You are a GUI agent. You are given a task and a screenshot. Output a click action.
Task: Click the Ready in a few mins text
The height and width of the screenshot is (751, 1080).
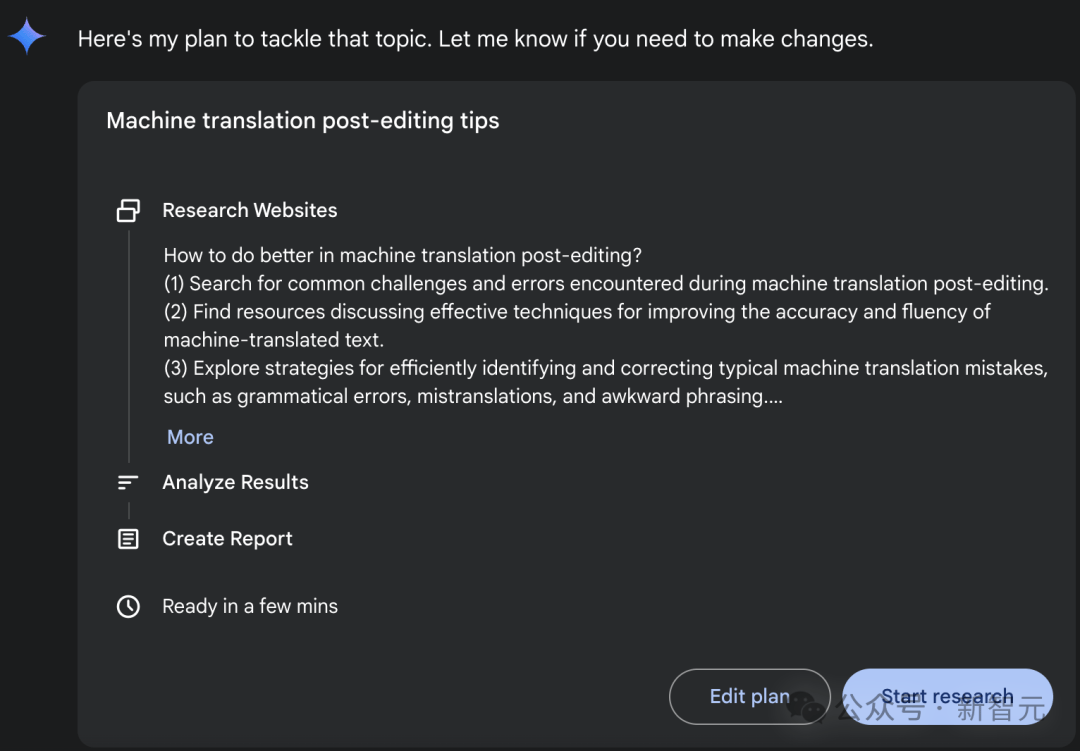[250, 606]
